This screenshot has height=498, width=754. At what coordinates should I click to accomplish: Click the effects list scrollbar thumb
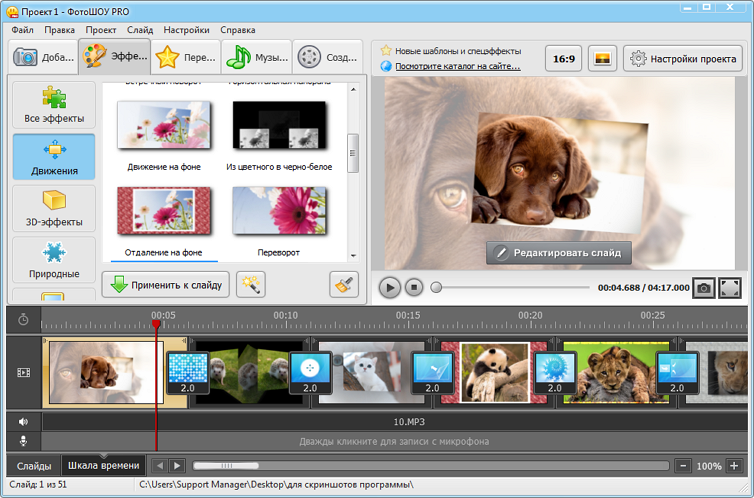point(353,153)
